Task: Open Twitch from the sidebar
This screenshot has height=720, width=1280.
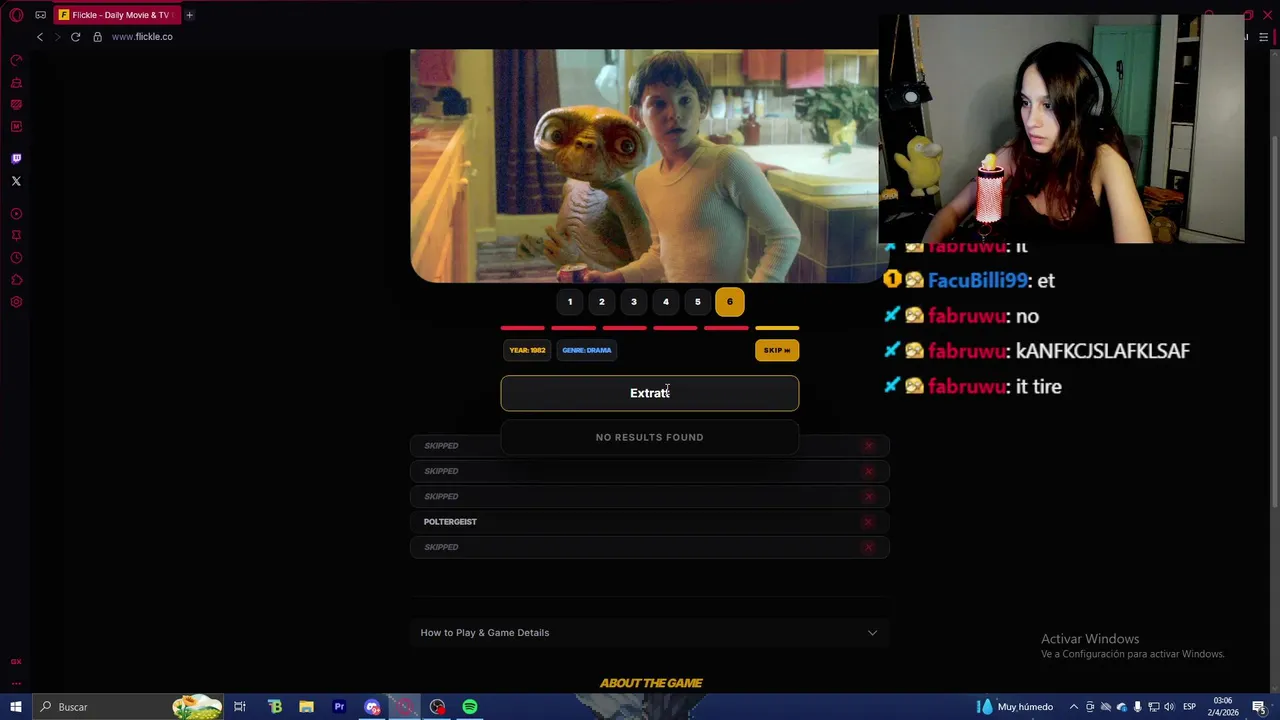Action: point(16,159)
